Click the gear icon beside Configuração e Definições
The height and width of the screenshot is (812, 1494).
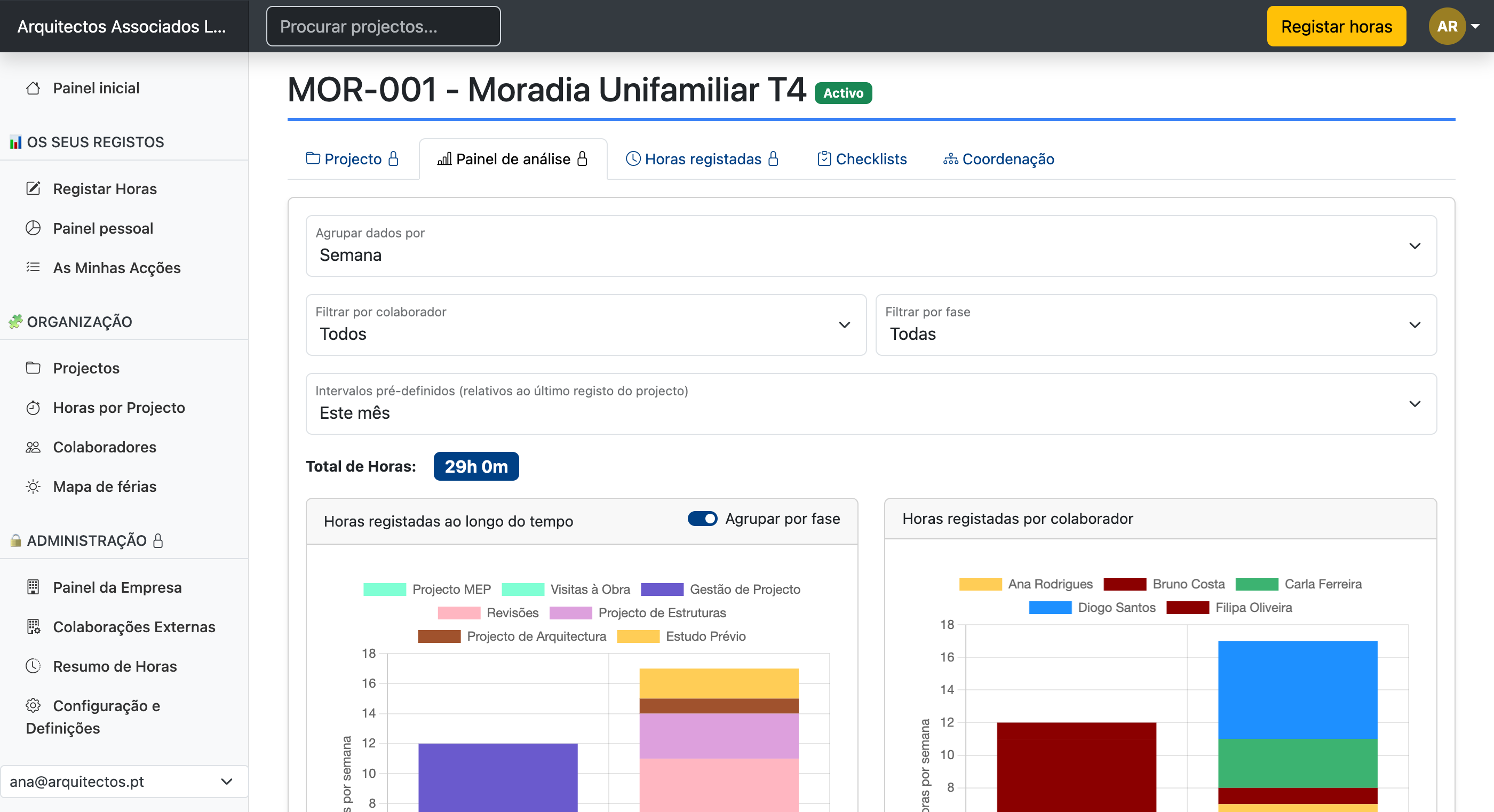[33, 705]
